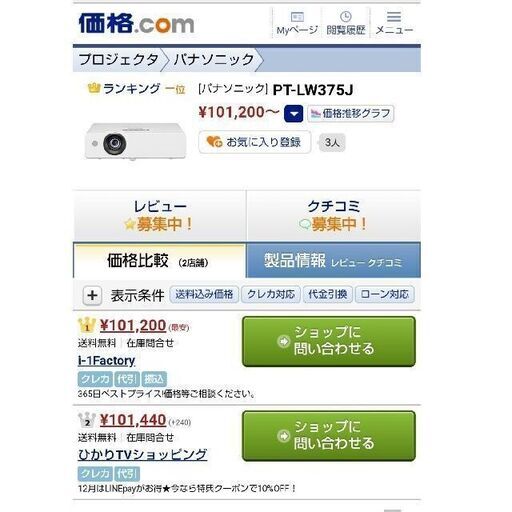
Task: Click the projector product thumbnail
Action: click(135, 142)
